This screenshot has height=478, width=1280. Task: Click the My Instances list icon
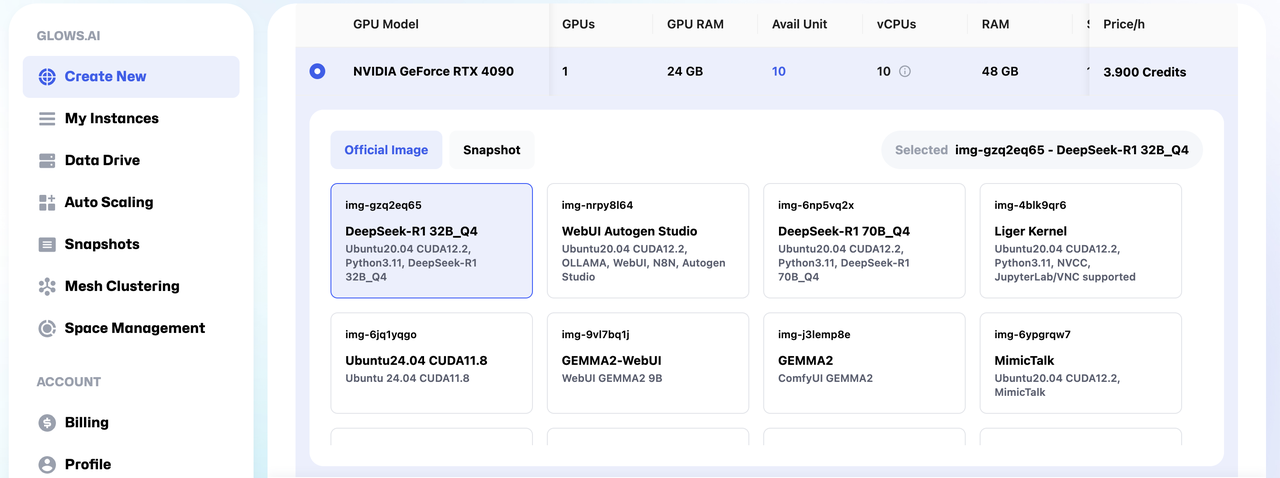[x=47, y=119]
